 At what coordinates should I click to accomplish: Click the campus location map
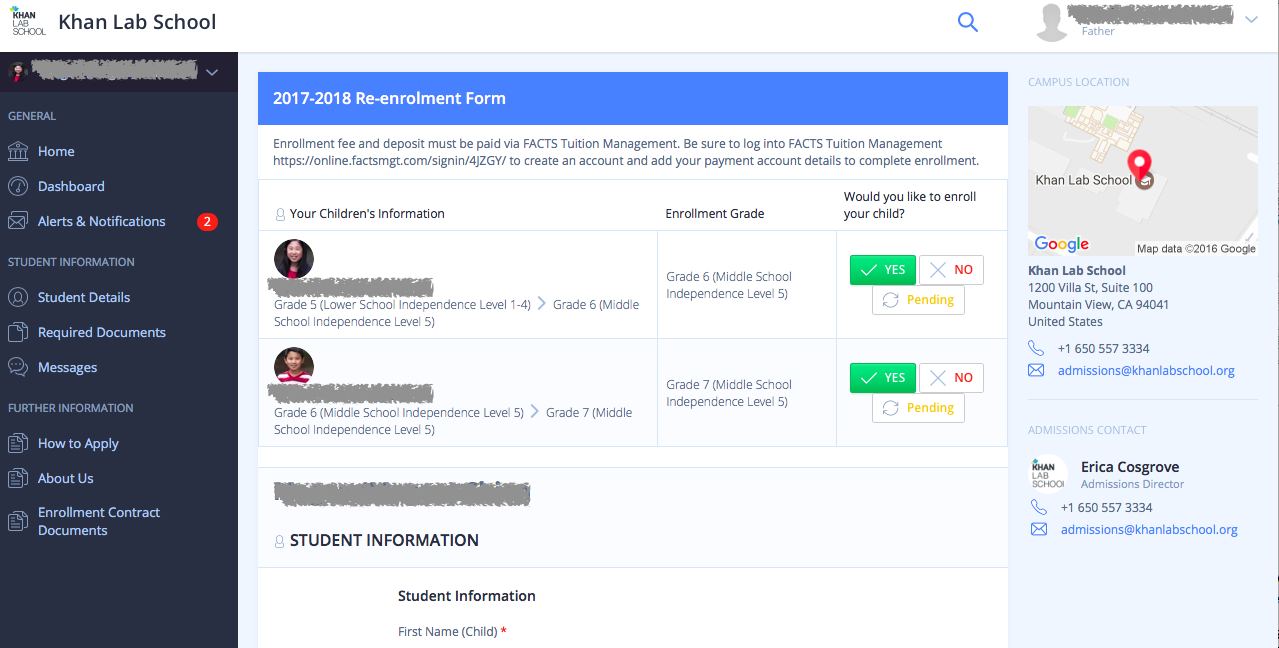pos(1143,182)
